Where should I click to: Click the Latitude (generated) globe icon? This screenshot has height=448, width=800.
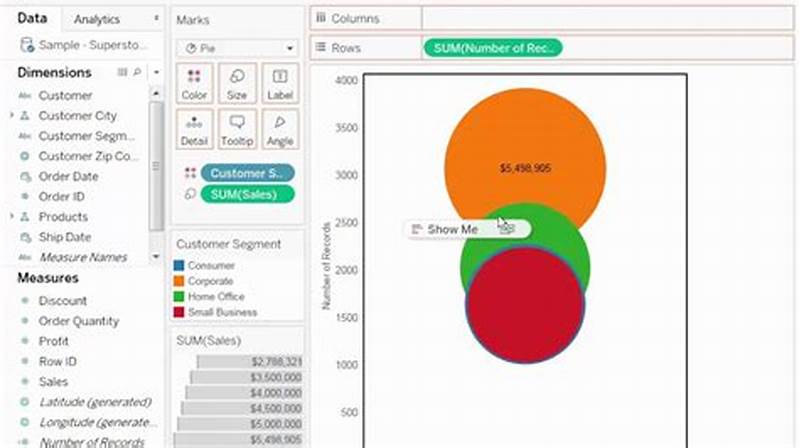click(24, 402)
